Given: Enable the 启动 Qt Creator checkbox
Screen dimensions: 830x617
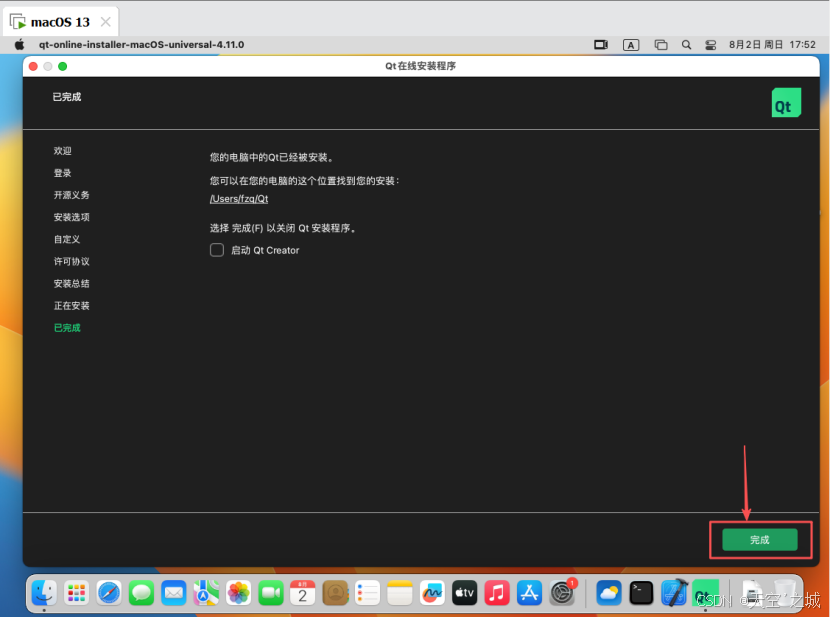Looking at the screenshot, I should [217, 250].
